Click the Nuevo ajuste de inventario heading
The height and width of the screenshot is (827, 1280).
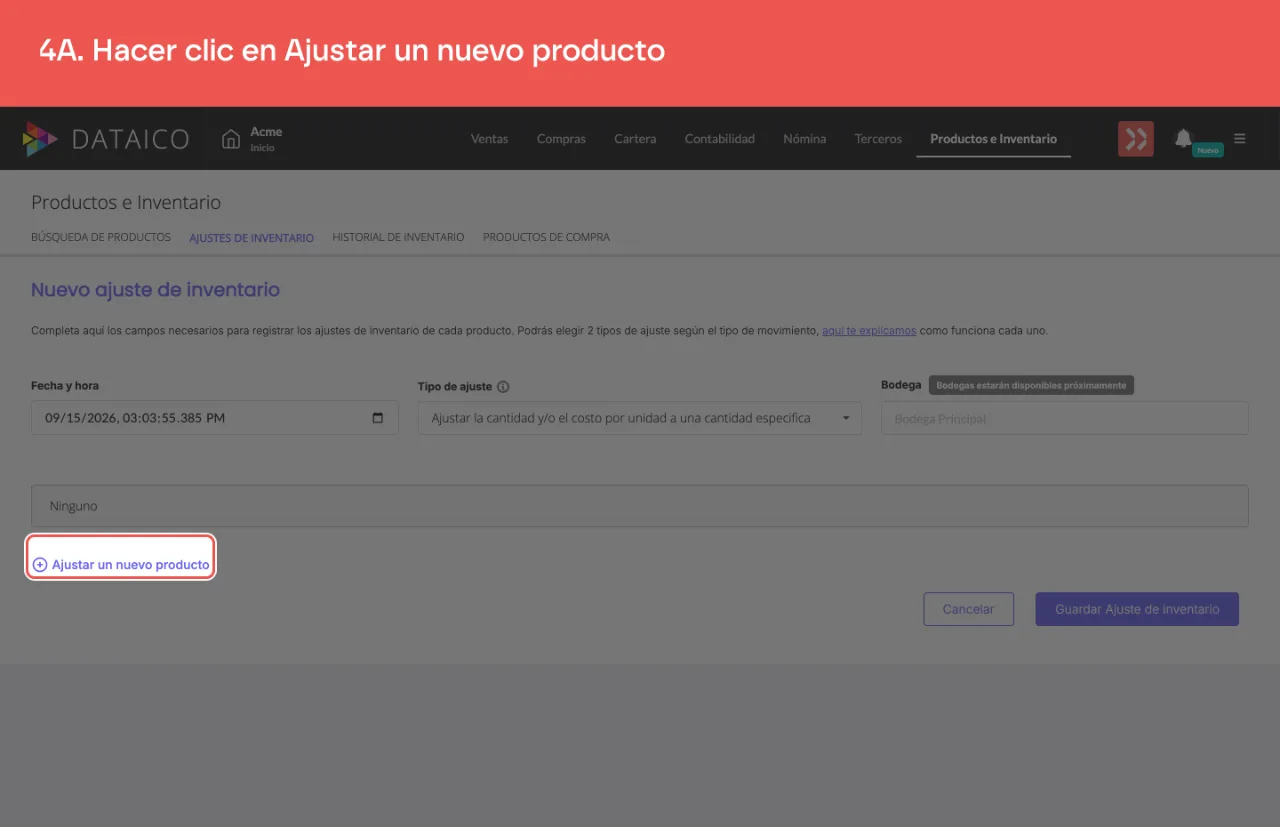coord(155,290)
